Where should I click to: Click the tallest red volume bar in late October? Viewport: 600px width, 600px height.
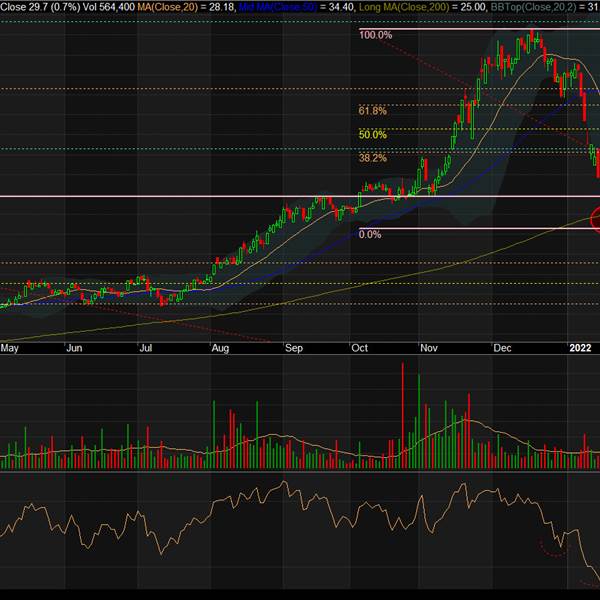coord(403,416)
